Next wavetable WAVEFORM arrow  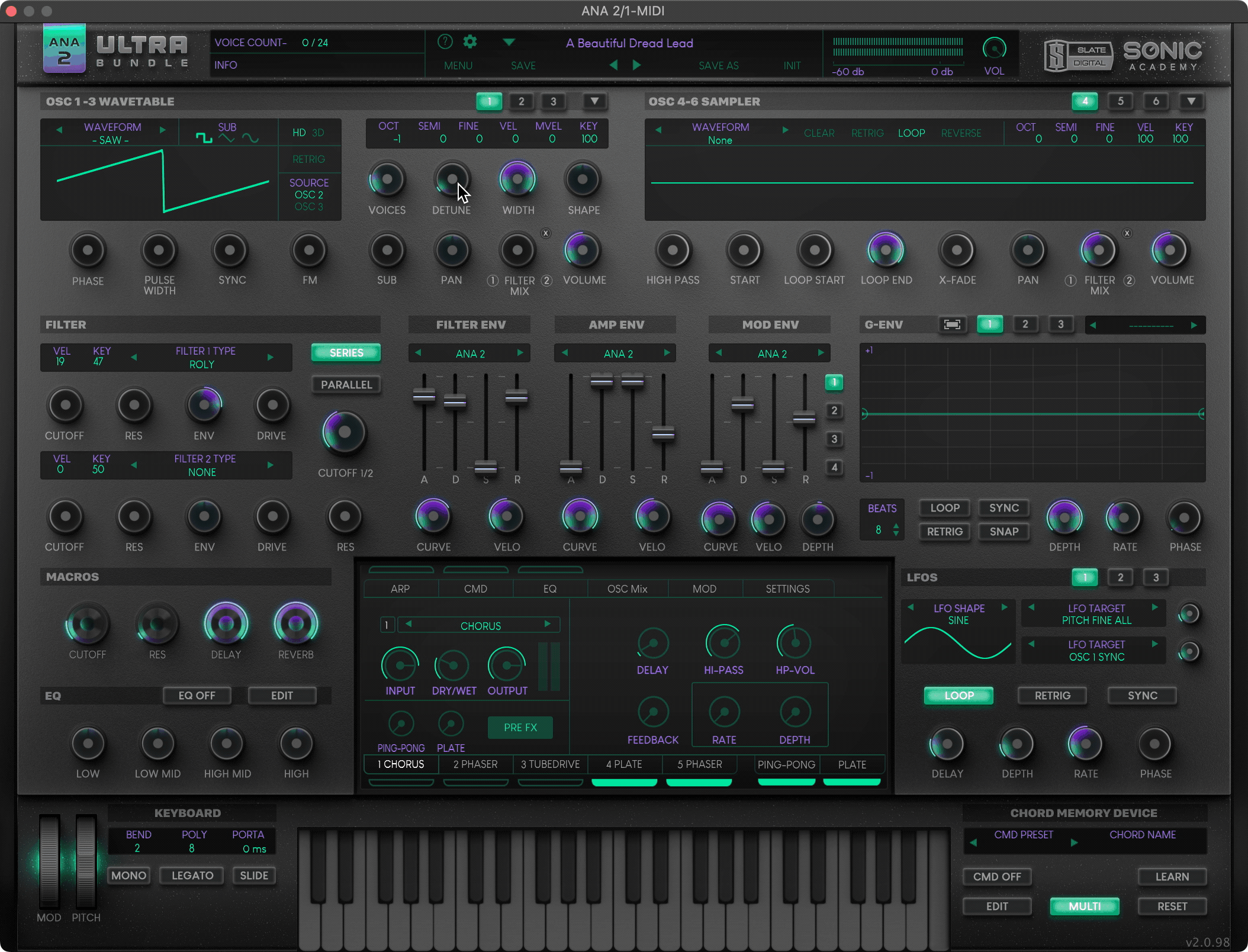click(x=162, y=129)
